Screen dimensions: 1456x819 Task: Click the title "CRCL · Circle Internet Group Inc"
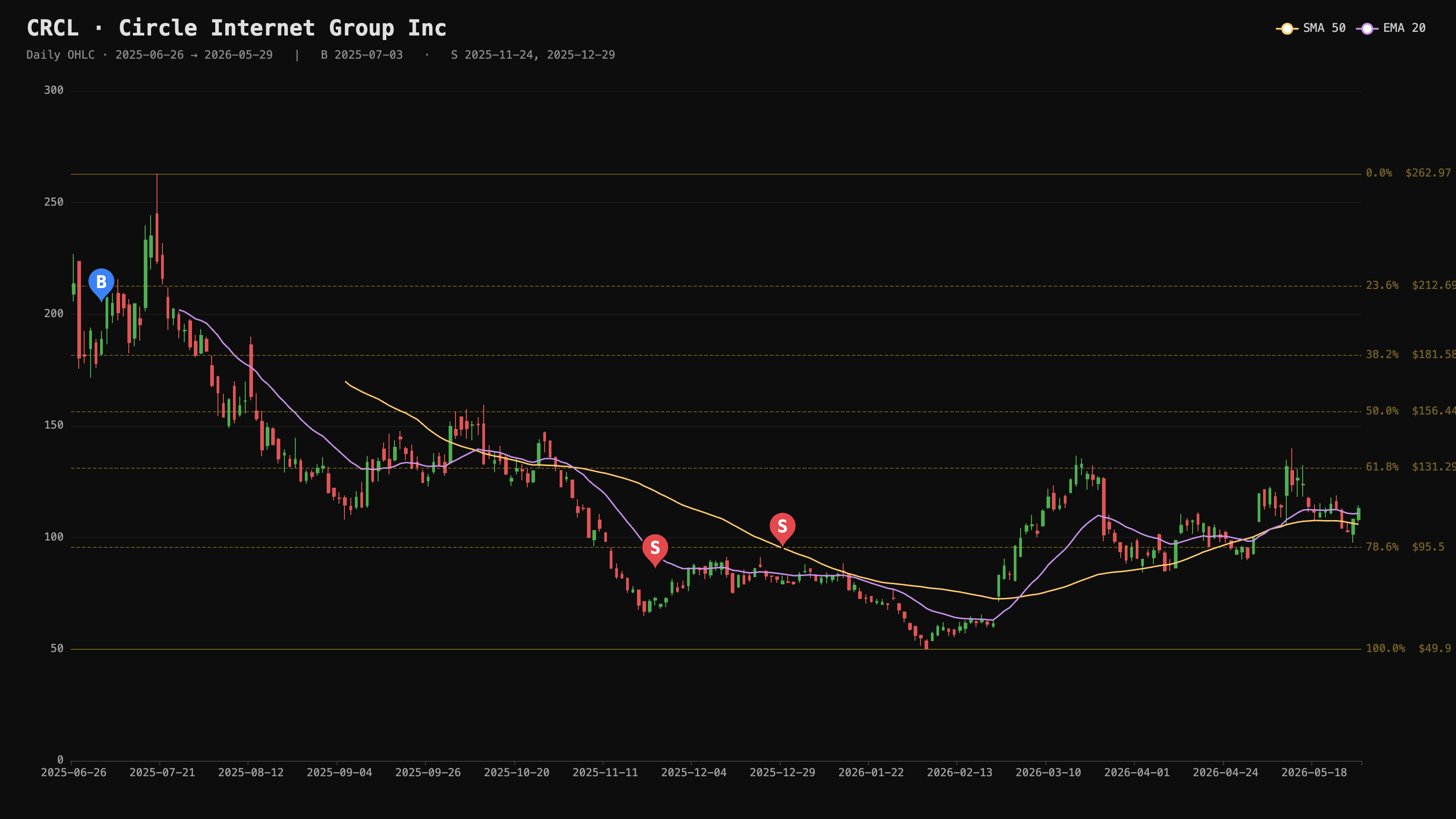[x=236, y=28]
